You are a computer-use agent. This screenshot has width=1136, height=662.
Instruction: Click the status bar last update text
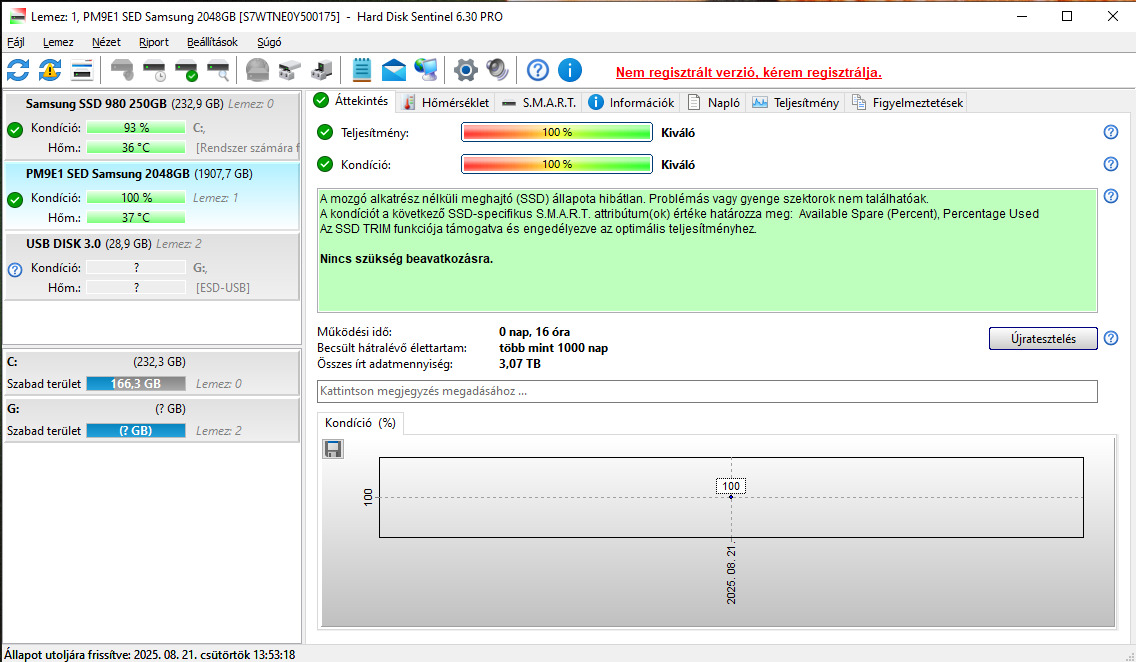150,655
